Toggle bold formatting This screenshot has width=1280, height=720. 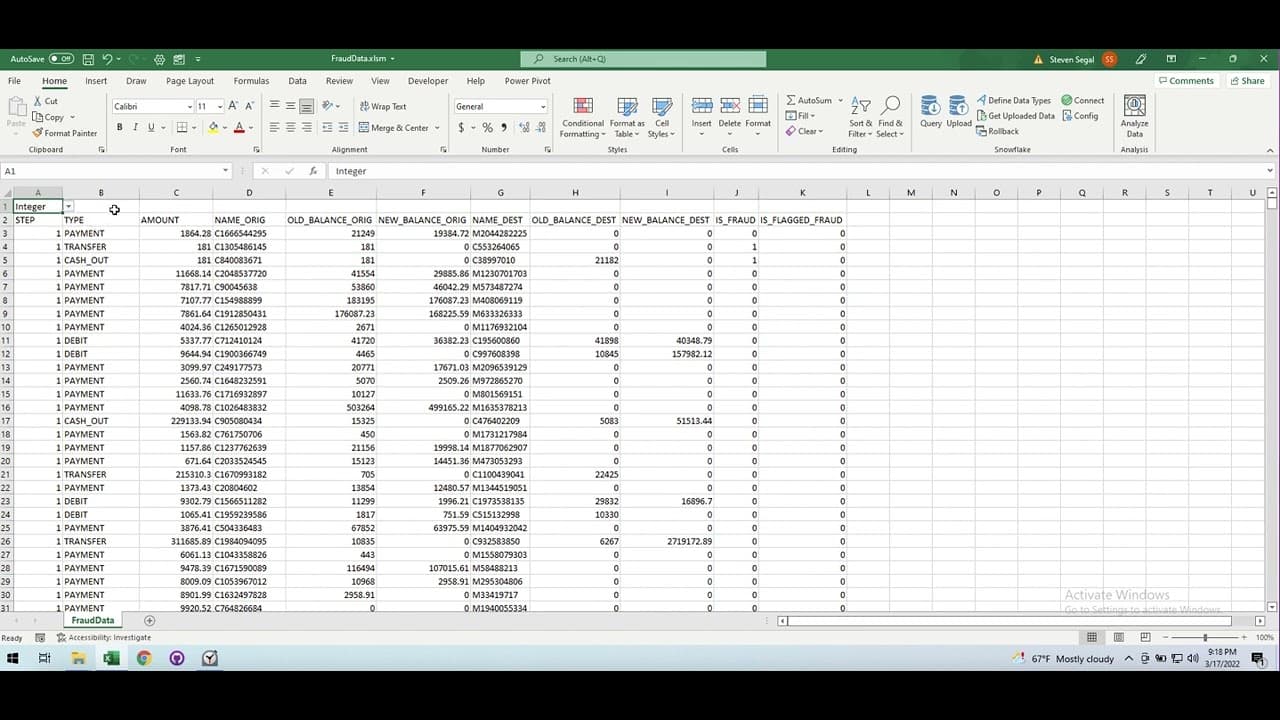[x=118, y=128]
